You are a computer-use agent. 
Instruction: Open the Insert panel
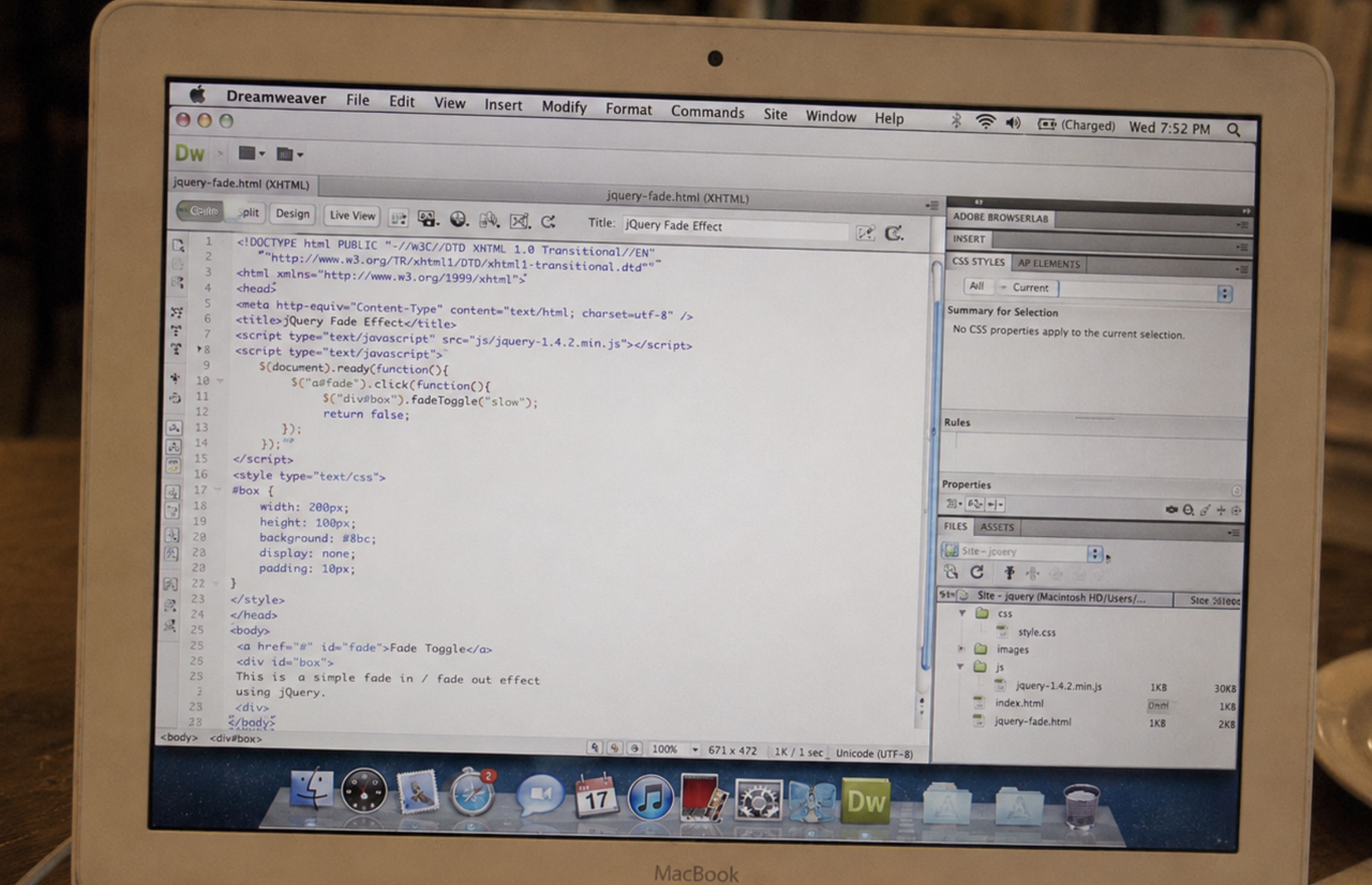coord(969,239)
